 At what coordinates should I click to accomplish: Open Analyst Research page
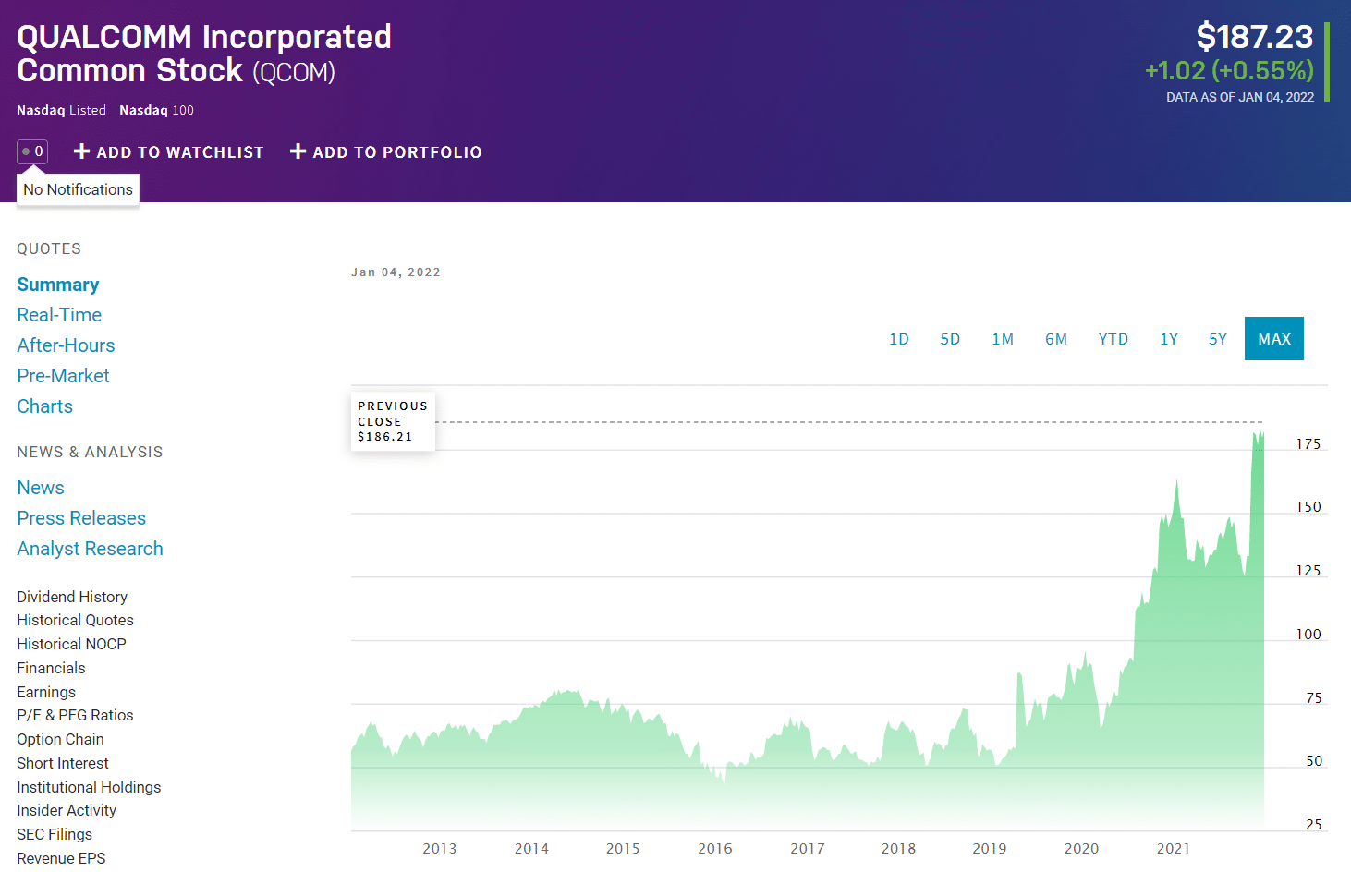click(x=90, y=549)
